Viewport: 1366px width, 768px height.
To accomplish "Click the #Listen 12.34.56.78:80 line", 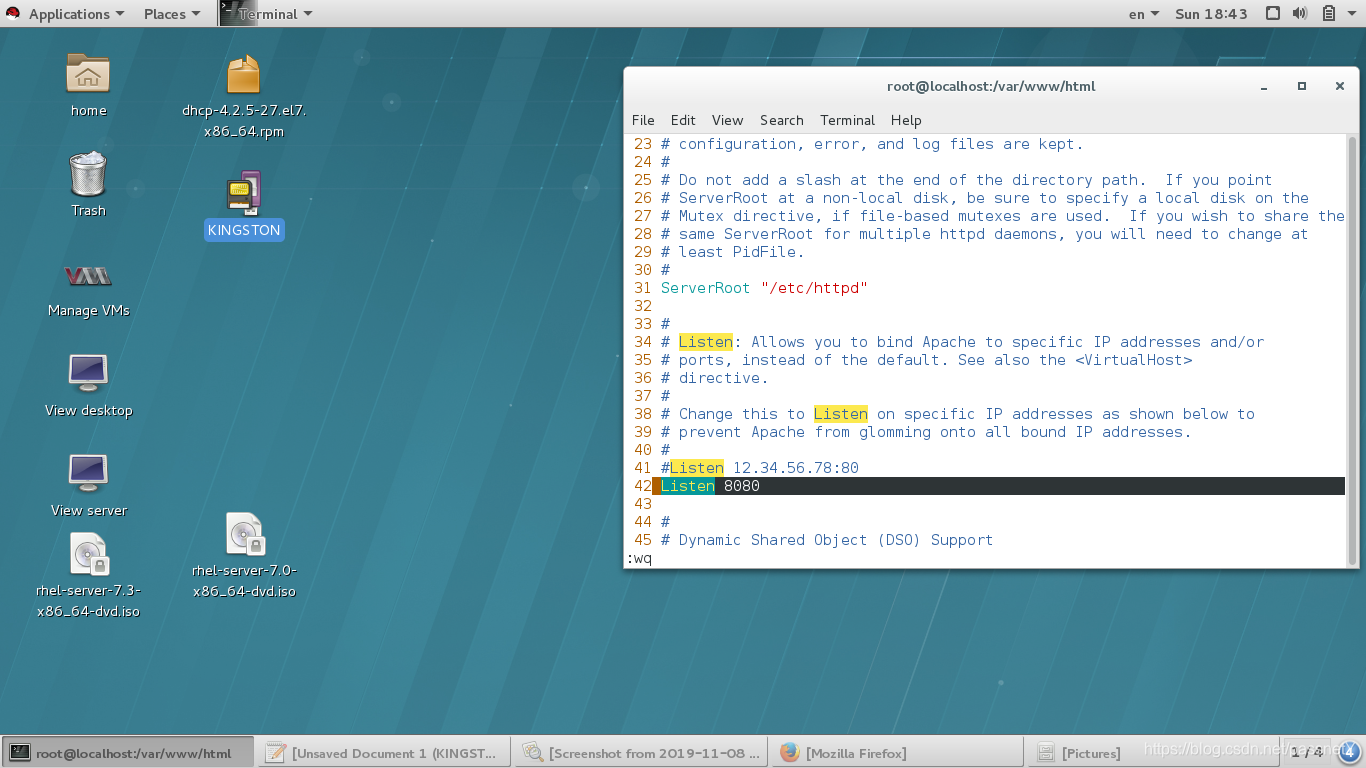I will 760,468.
